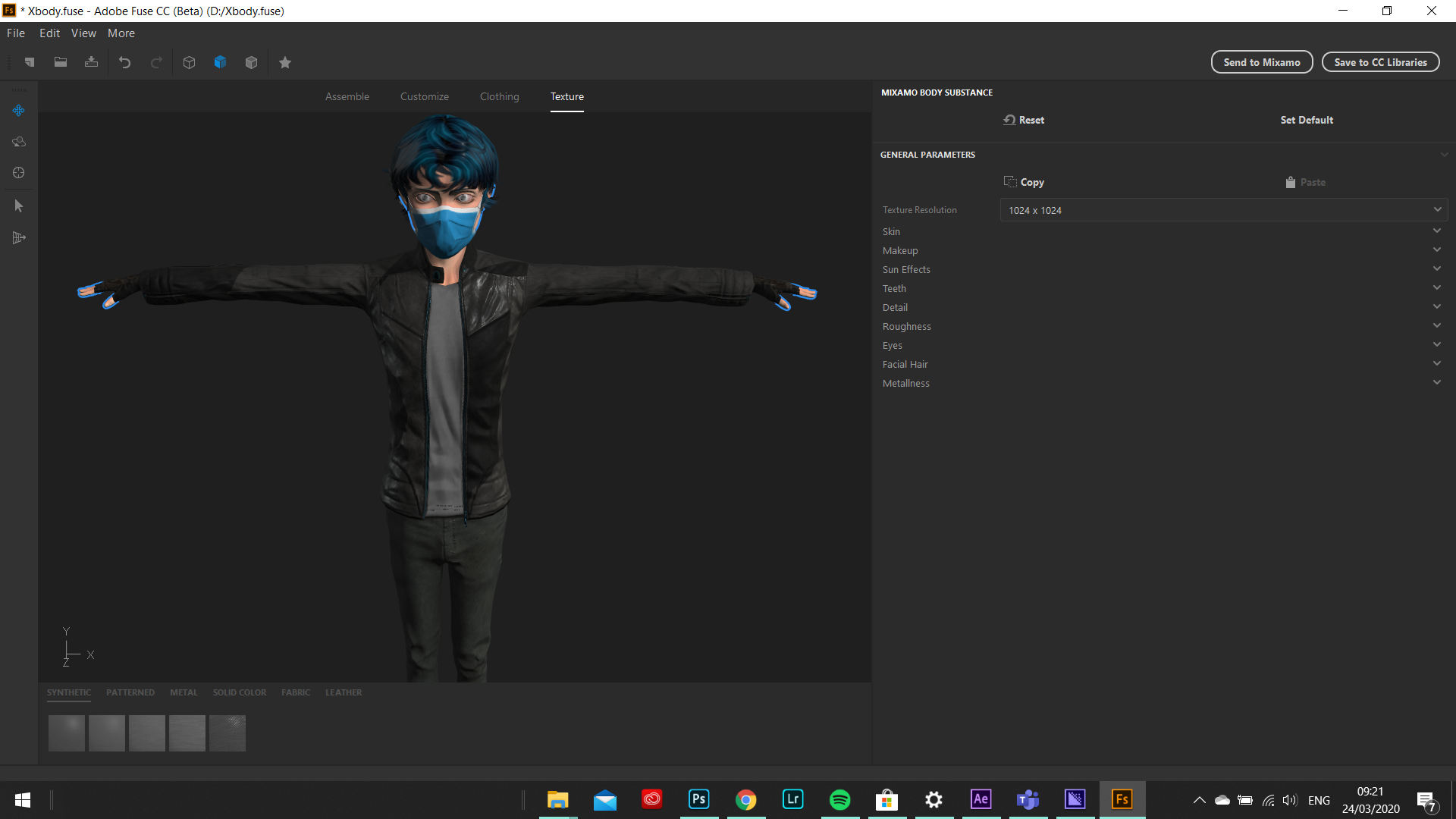
Task: Click the open folder toolbar icon
Action: (61, 62)
